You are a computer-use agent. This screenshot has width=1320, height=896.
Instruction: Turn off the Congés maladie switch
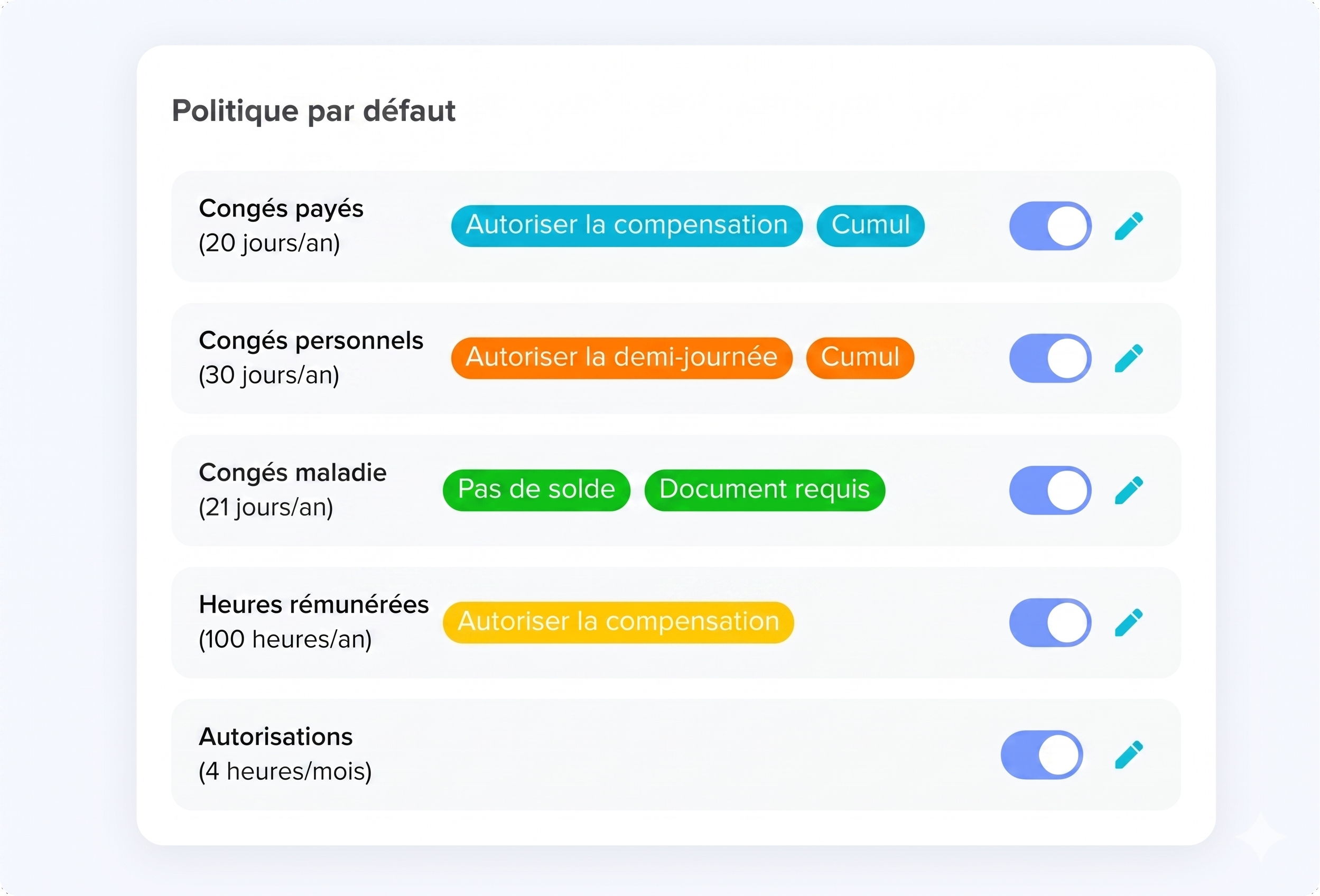click(1050, 491)
